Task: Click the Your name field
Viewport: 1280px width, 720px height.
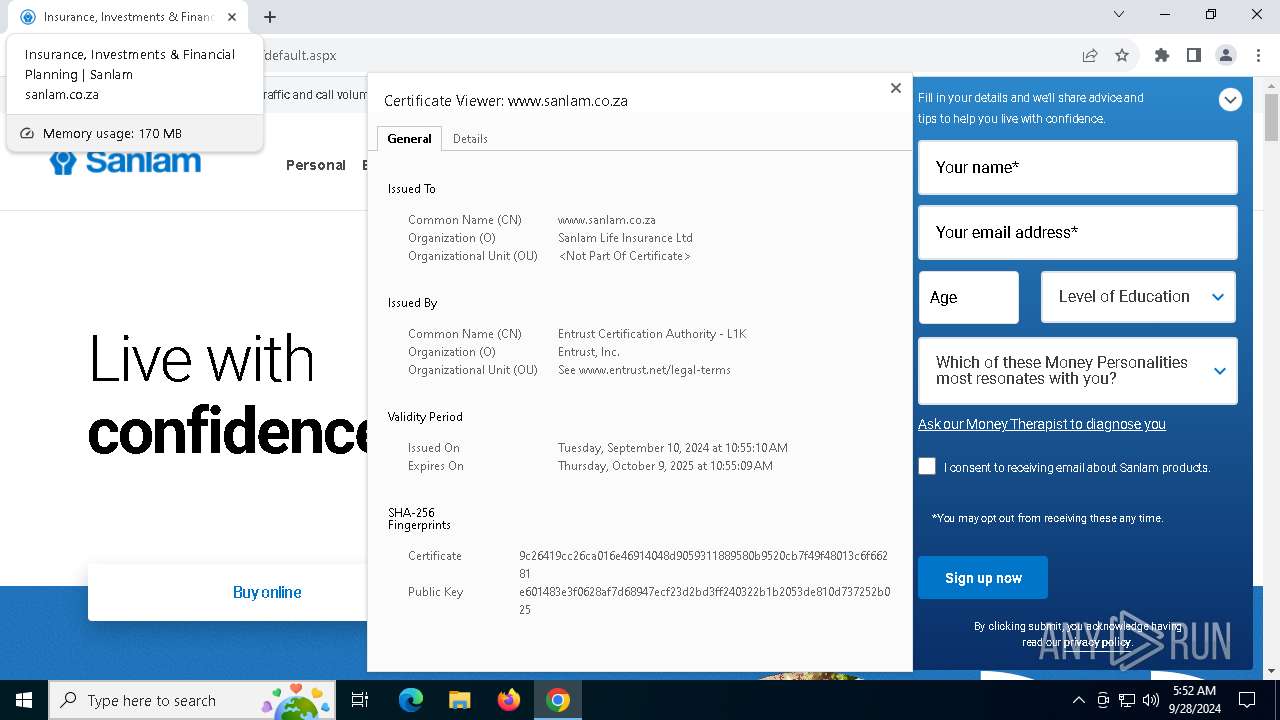Action: tap(1078, 167)
